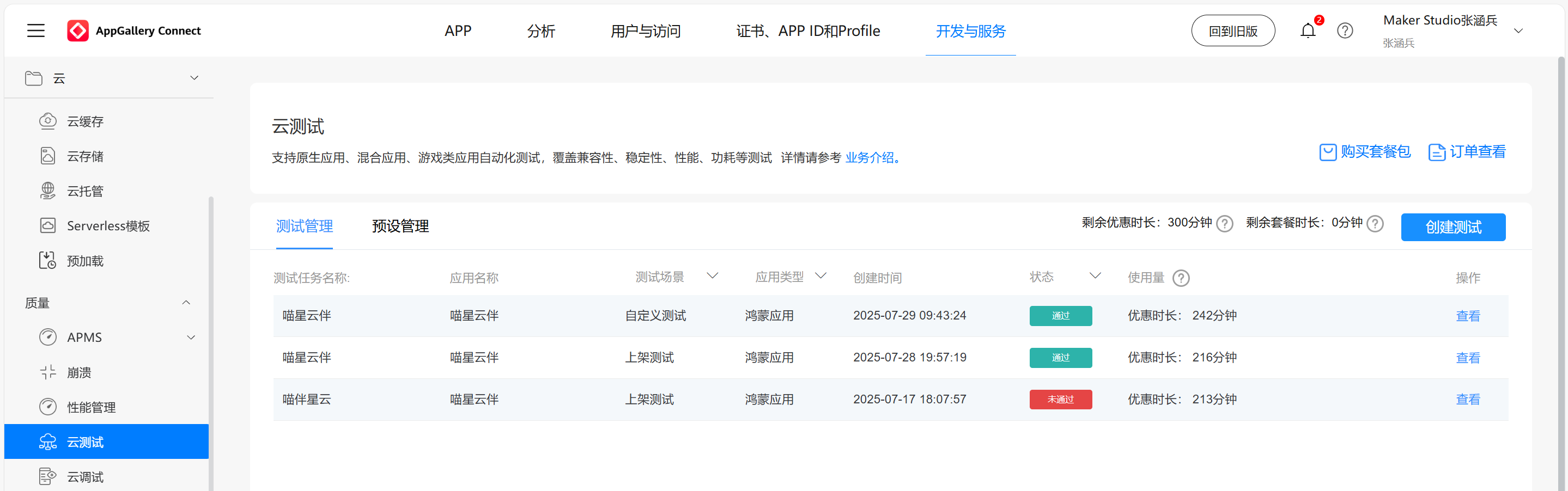Collapse the 质量 section

coord(186,303)
